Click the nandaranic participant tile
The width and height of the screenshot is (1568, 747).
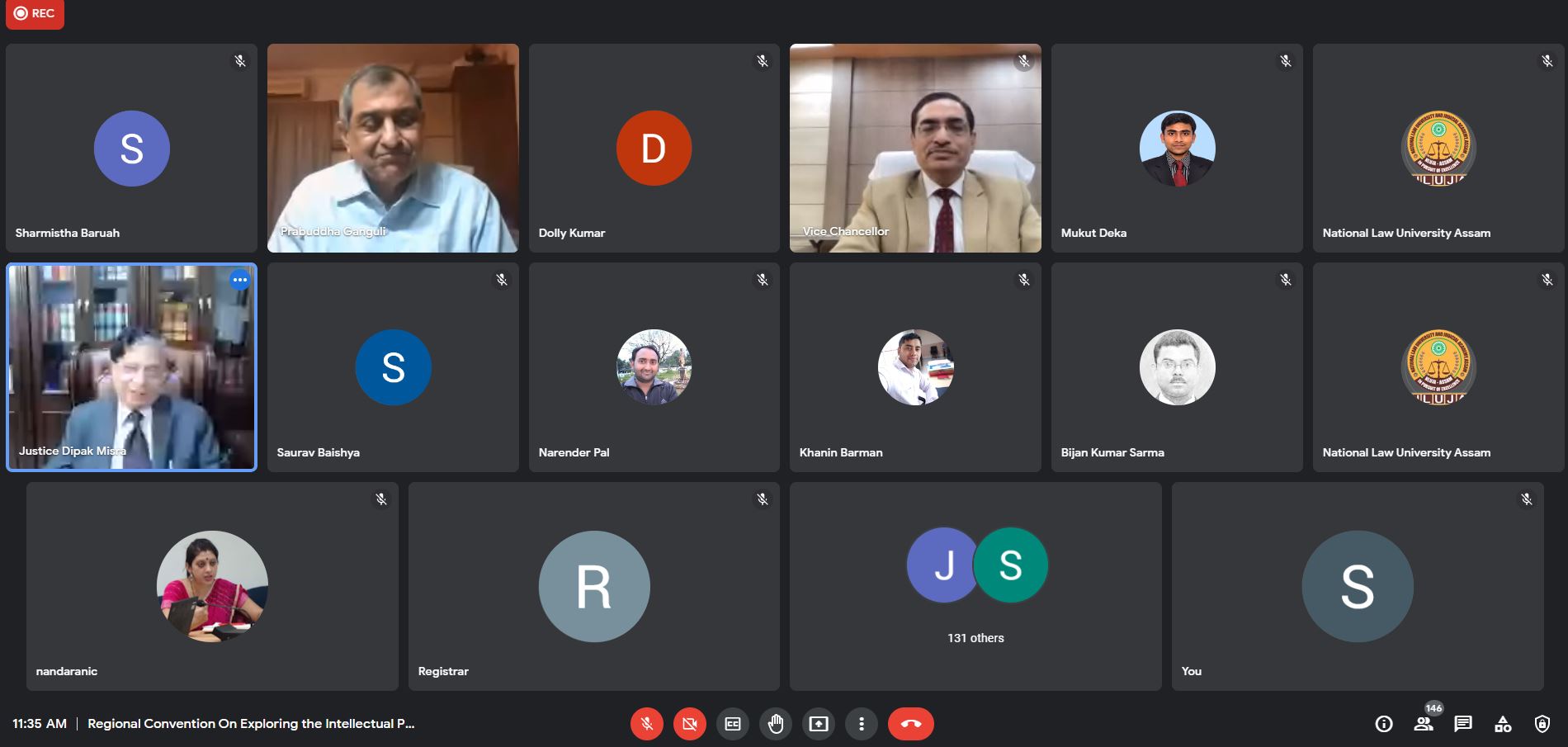(x=212, y=586)
